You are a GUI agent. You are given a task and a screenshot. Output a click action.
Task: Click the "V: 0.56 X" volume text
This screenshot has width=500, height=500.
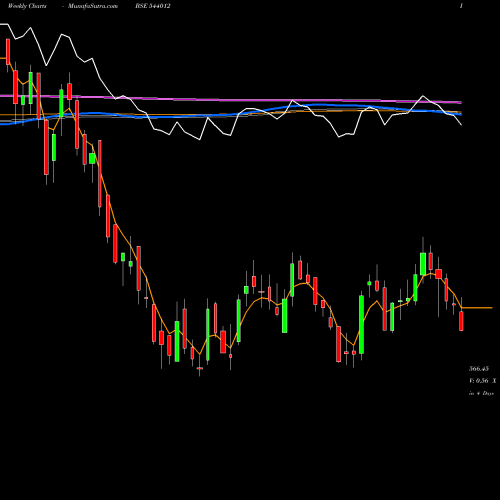(x=483, y=381)
